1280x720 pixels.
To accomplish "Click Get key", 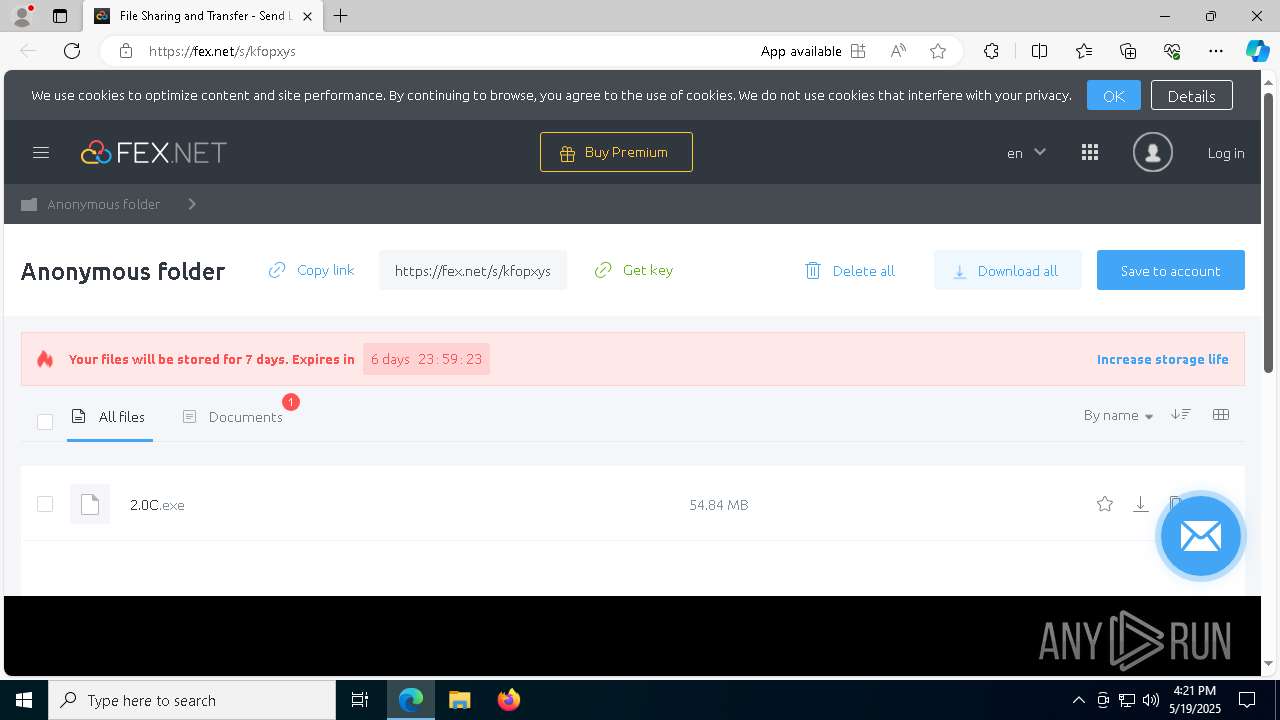I will click(634, 270).
